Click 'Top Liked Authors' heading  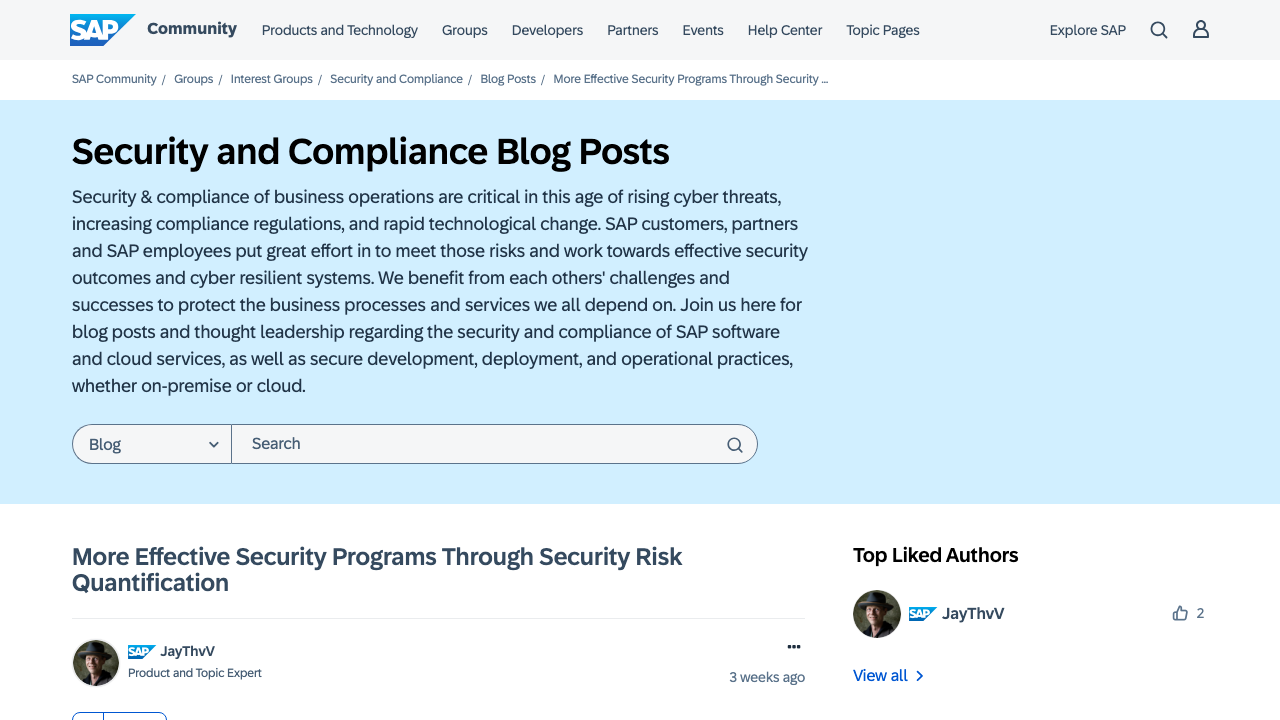[x=935, y=555]
